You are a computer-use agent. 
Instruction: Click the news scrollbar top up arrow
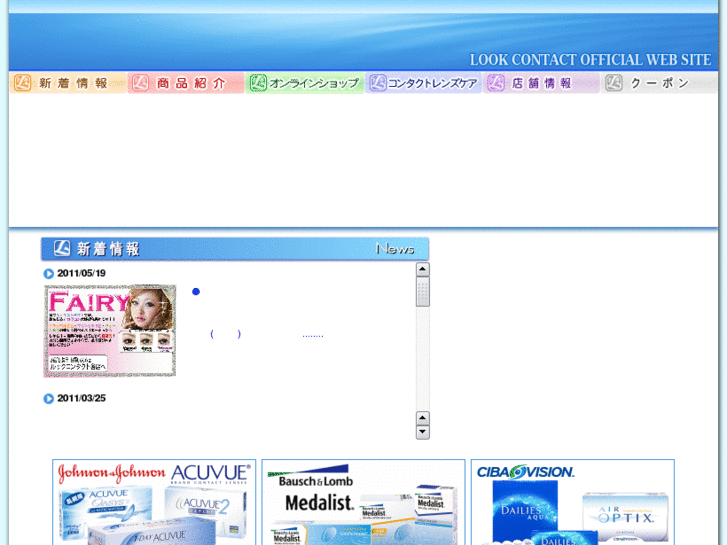(422, 269)
